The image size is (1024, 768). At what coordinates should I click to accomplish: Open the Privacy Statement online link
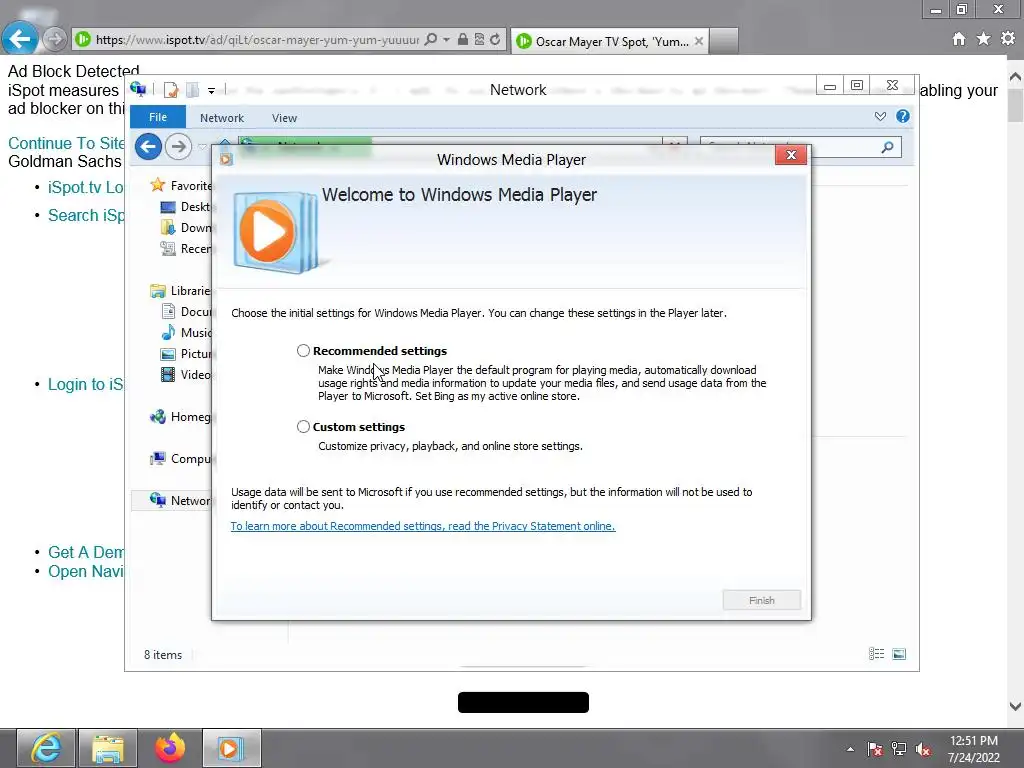click(x=423, y=526)
